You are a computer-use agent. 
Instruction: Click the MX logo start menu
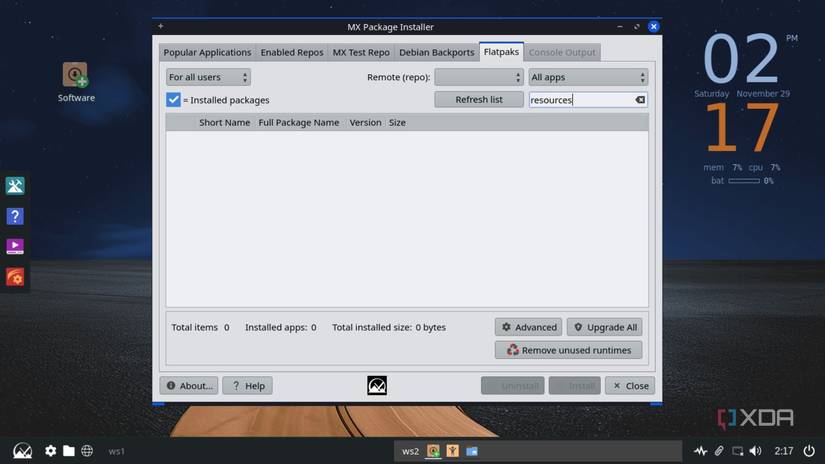coord(21,451)
